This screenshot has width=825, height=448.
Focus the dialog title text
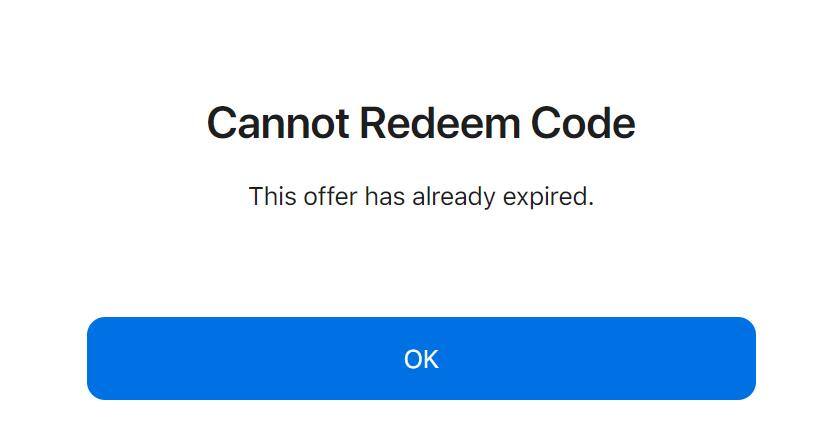[421, 123]
